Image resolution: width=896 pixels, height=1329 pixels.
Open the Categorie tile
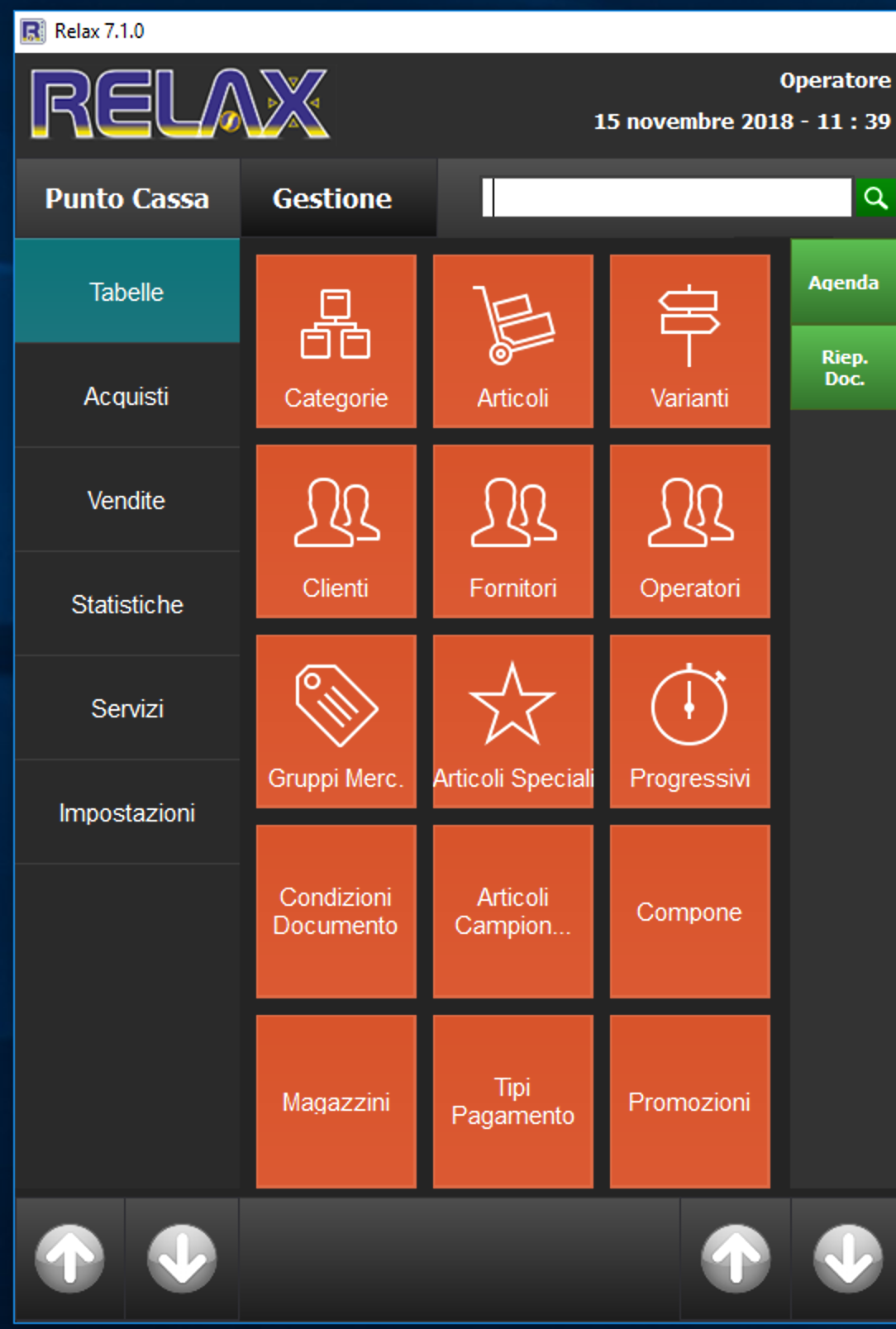click(336, 341)
